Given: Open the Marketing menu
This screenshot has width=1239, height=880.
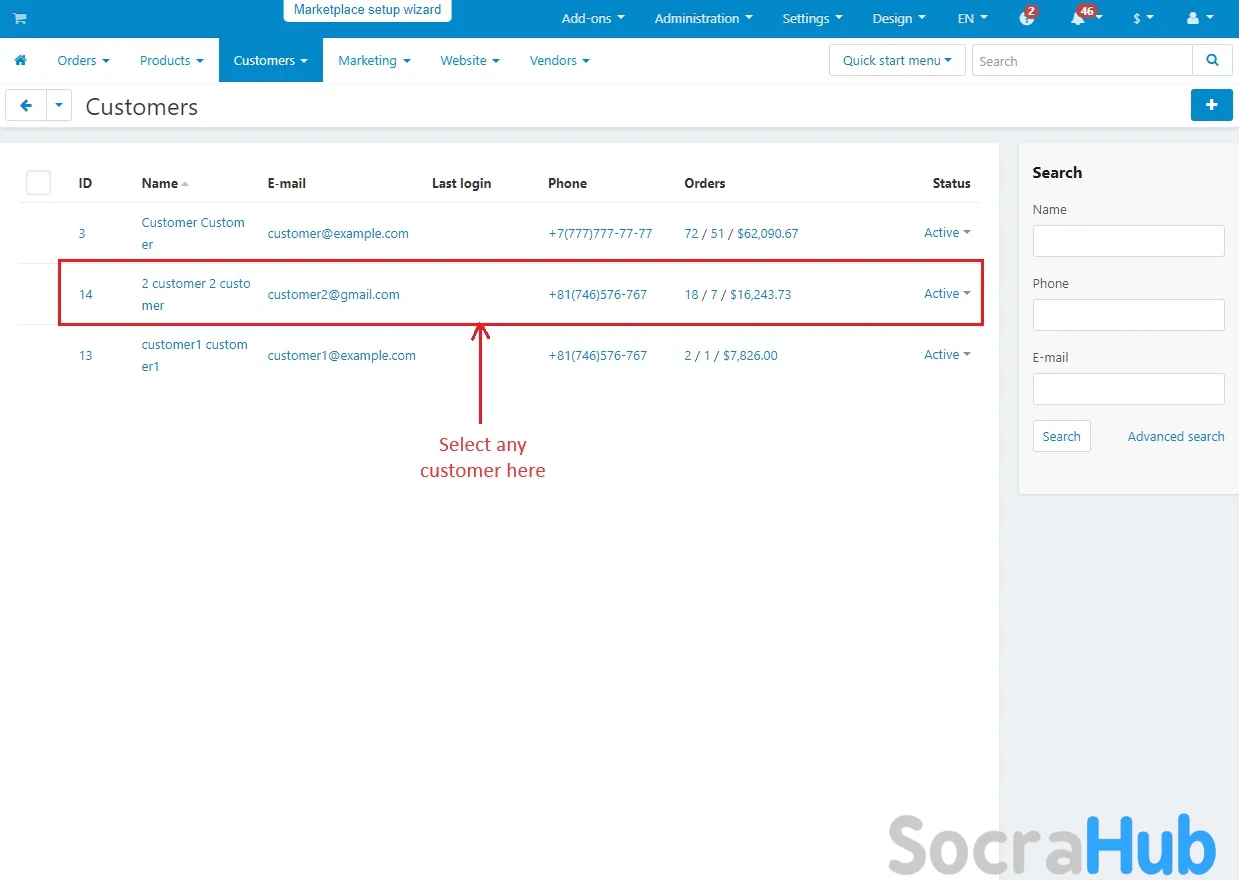Looking at the screenshot, I should tap(374, 61).
